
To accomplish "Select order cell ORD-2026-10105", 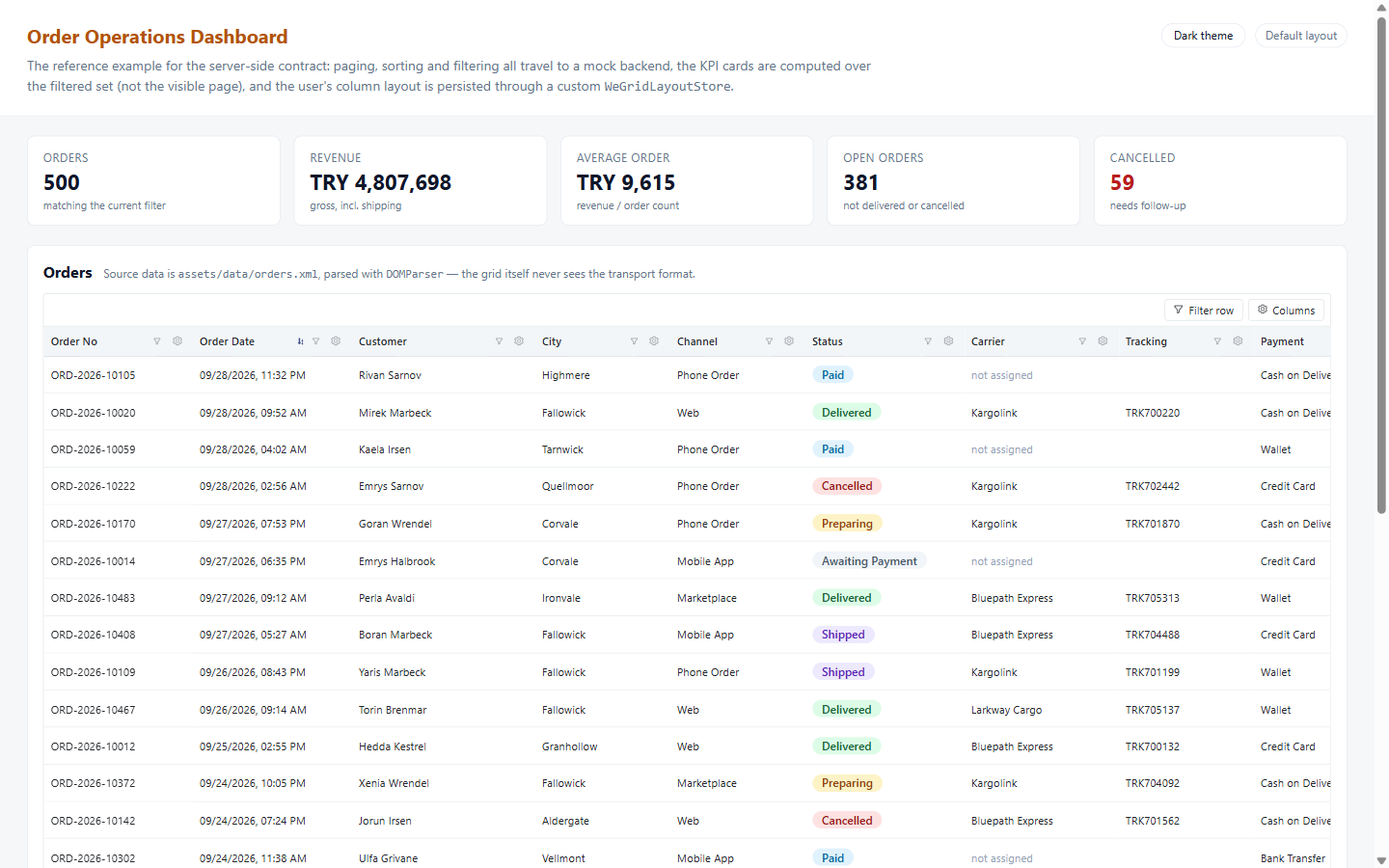I will 93,375.
